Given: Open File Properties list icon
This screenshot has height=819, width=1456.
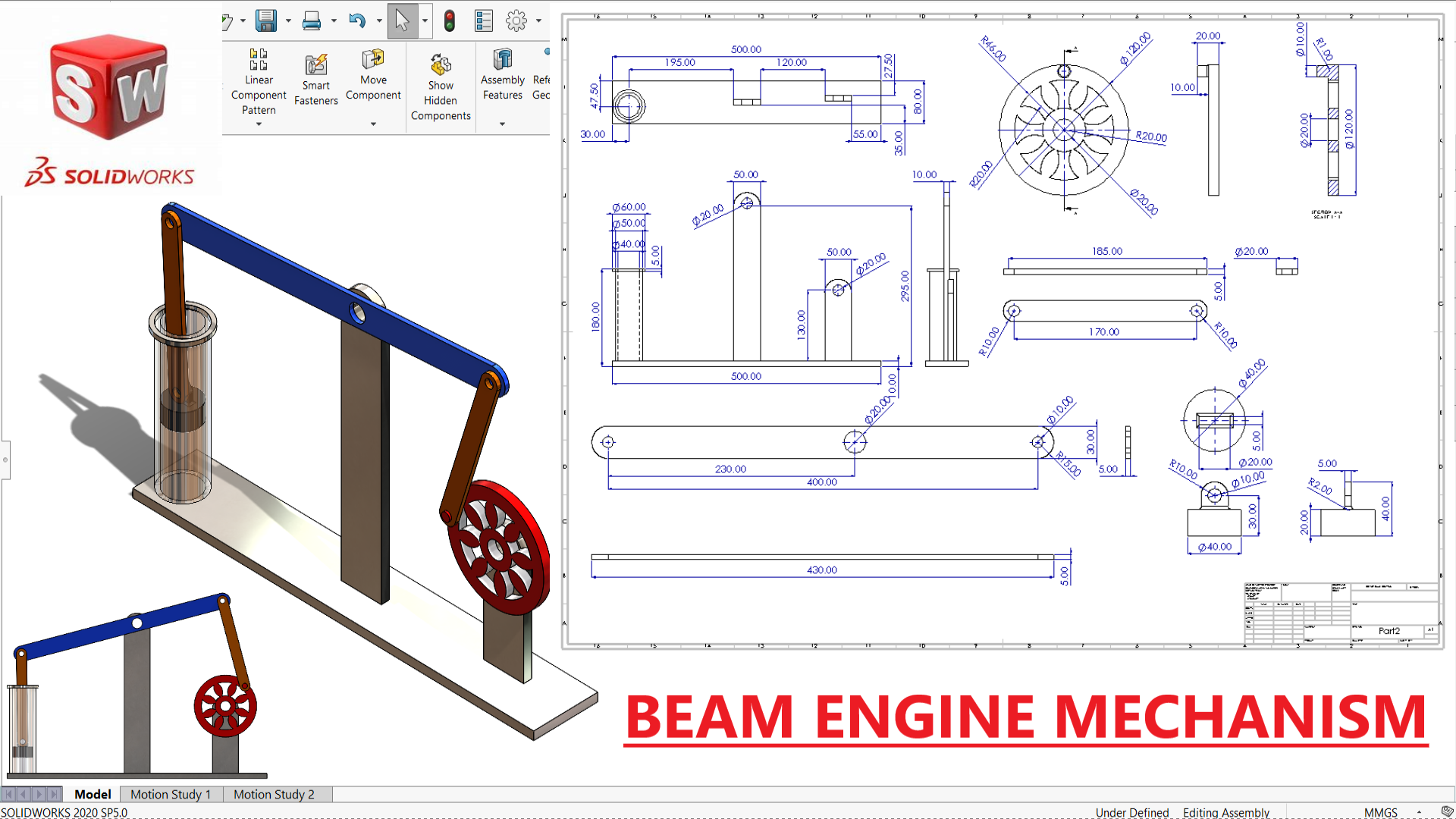Looking at the screenshot, I should point(484,20).
